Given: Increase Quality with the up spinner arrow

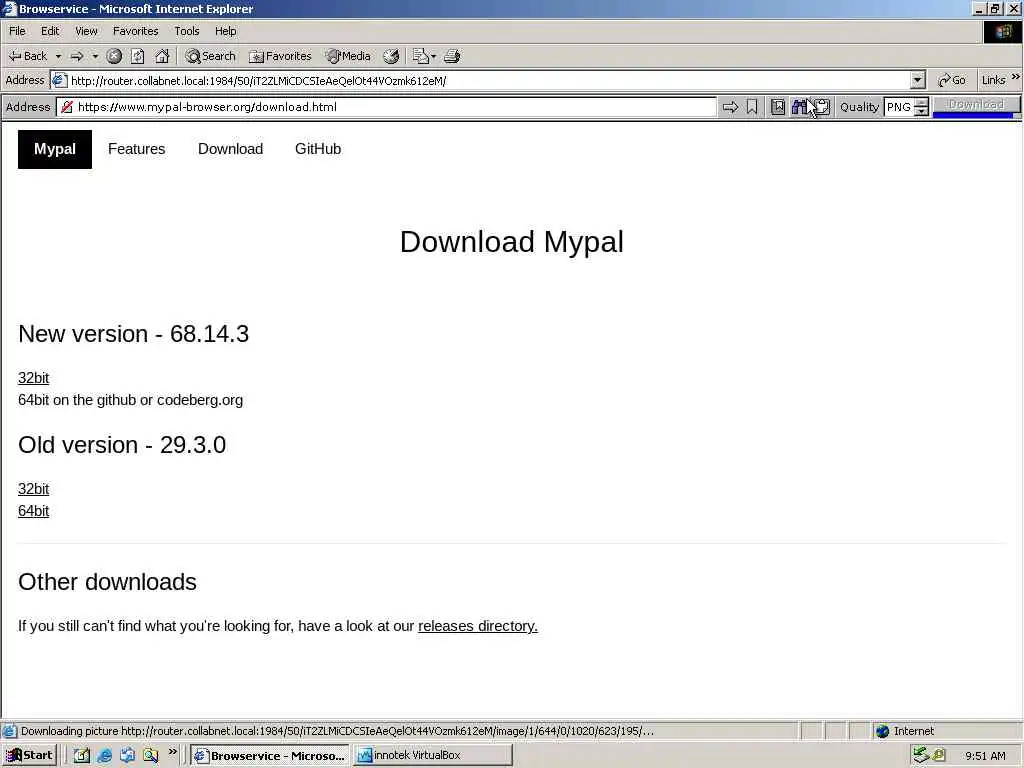Looking at the screenshot, I should 921,103.
